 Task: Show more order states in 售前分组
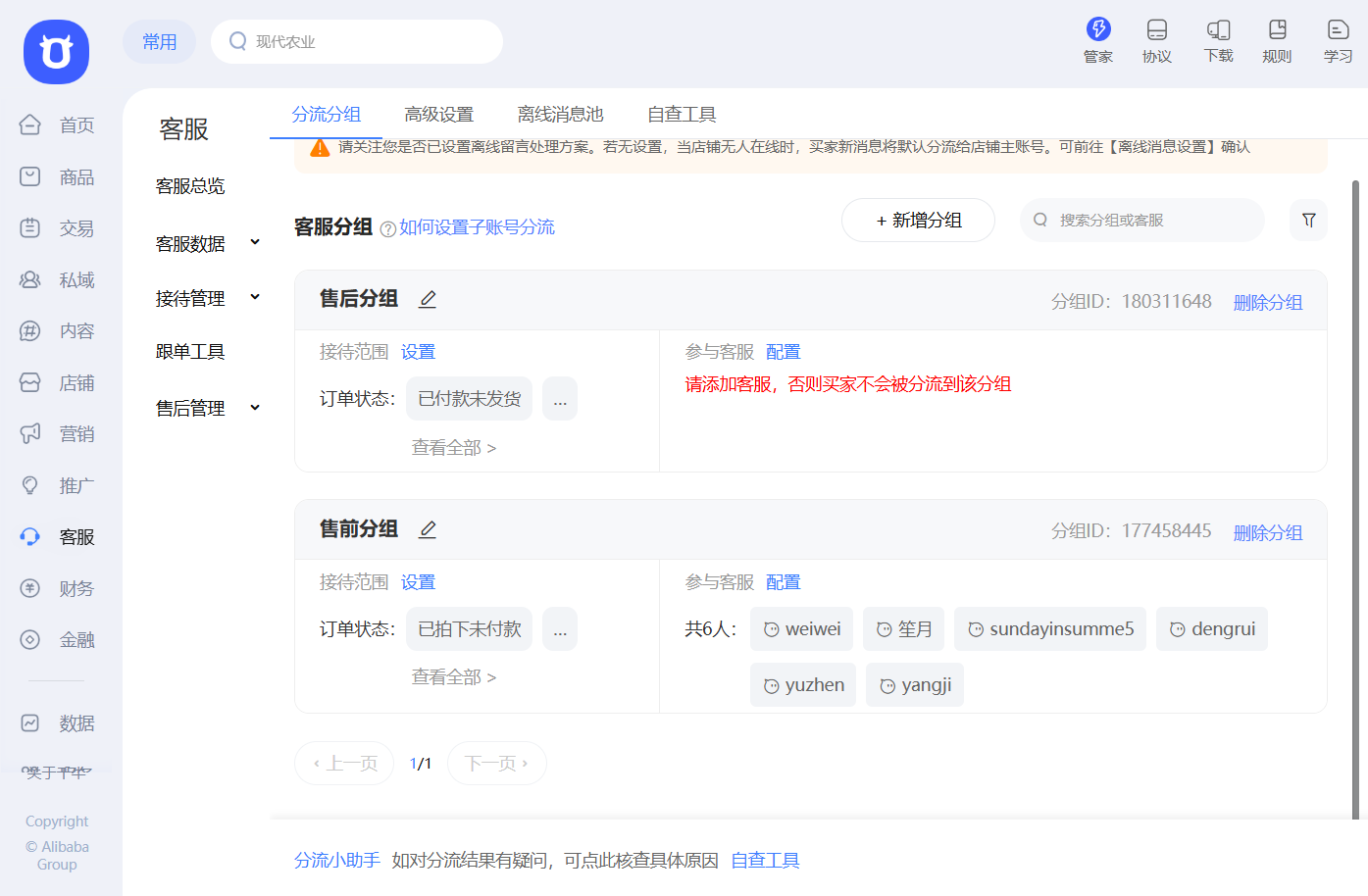(x=560, y=629)
